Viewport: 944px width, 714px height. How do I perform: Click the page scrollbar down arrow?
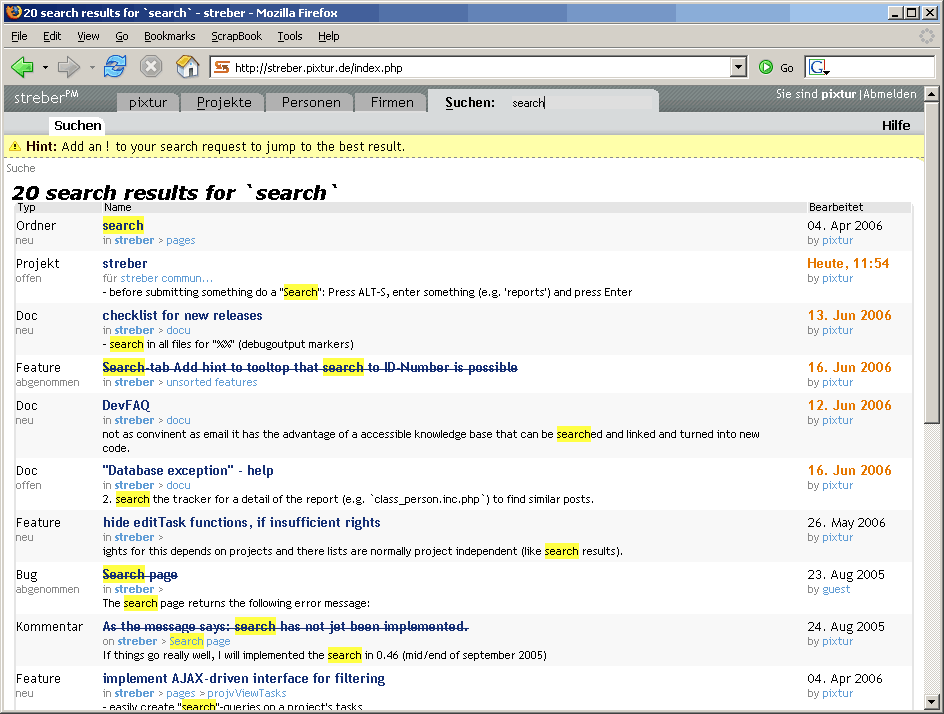tap(931, 701)
